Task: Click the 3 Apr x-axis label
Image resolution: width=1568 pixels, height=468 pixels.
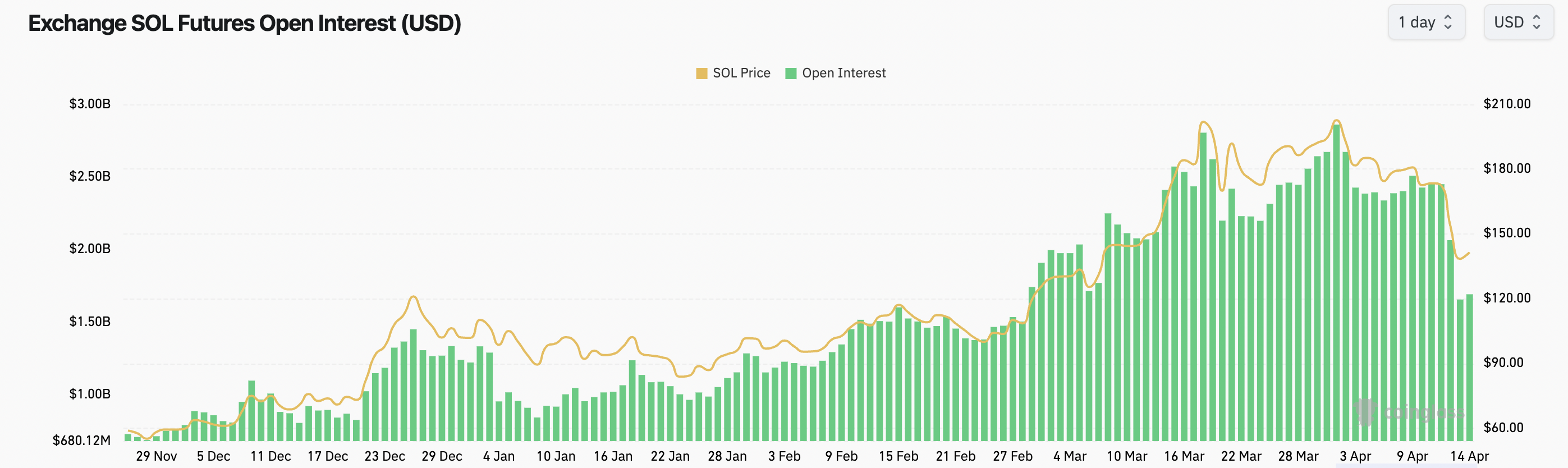Action: 1355,456
